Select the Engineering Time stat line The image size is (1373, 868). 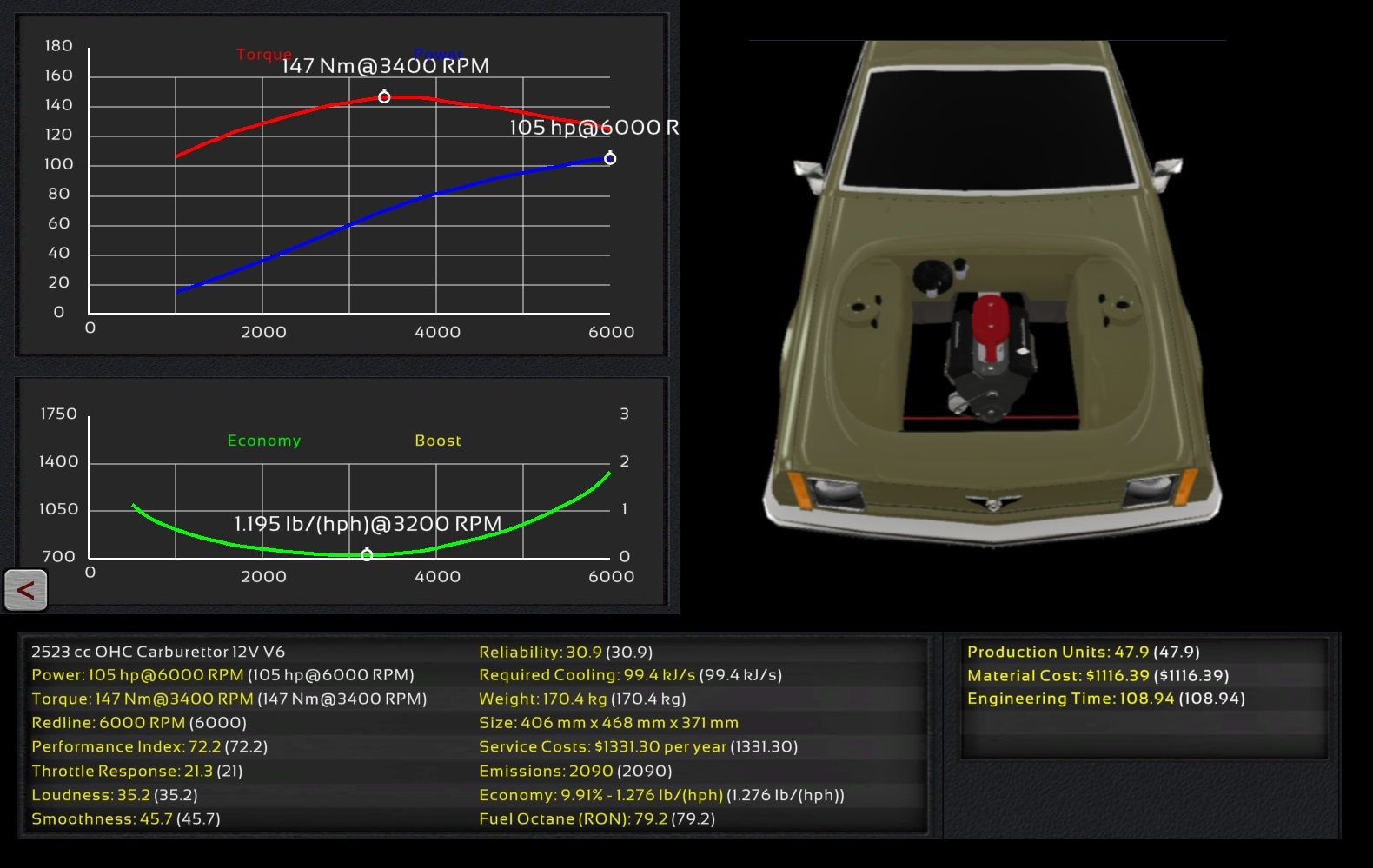pyautogui.click(x=1105, y=699)
